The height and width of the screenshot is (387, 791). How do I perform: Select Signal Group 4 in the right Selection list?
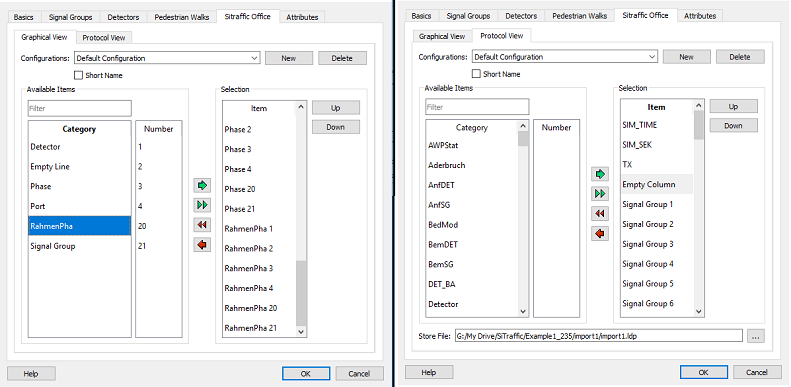point(657,264)
